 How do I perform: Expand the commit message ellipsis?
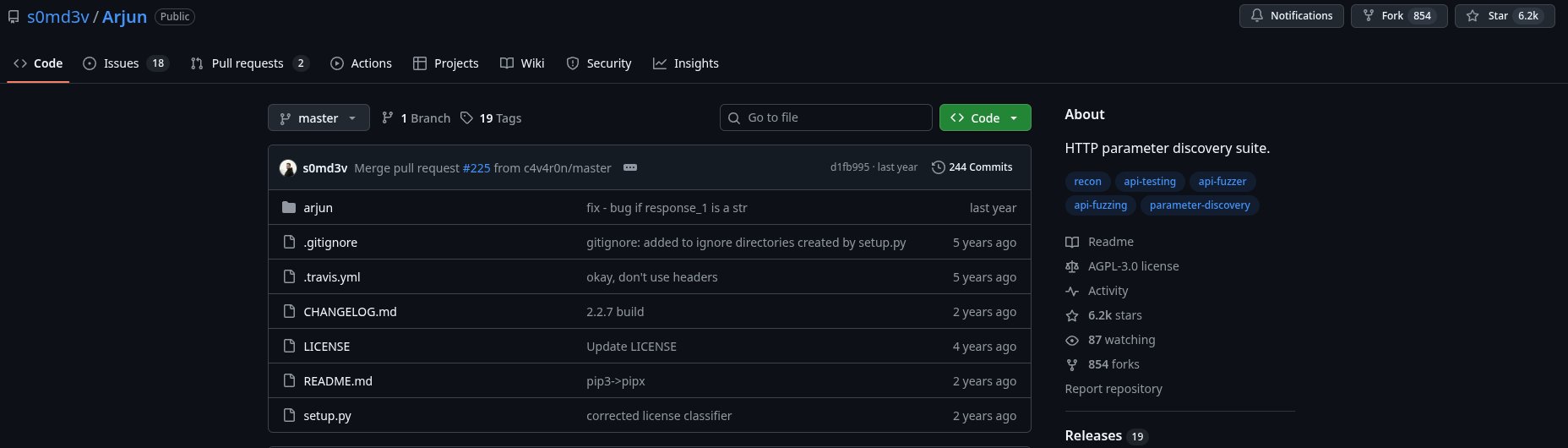(x=630, y=167)
